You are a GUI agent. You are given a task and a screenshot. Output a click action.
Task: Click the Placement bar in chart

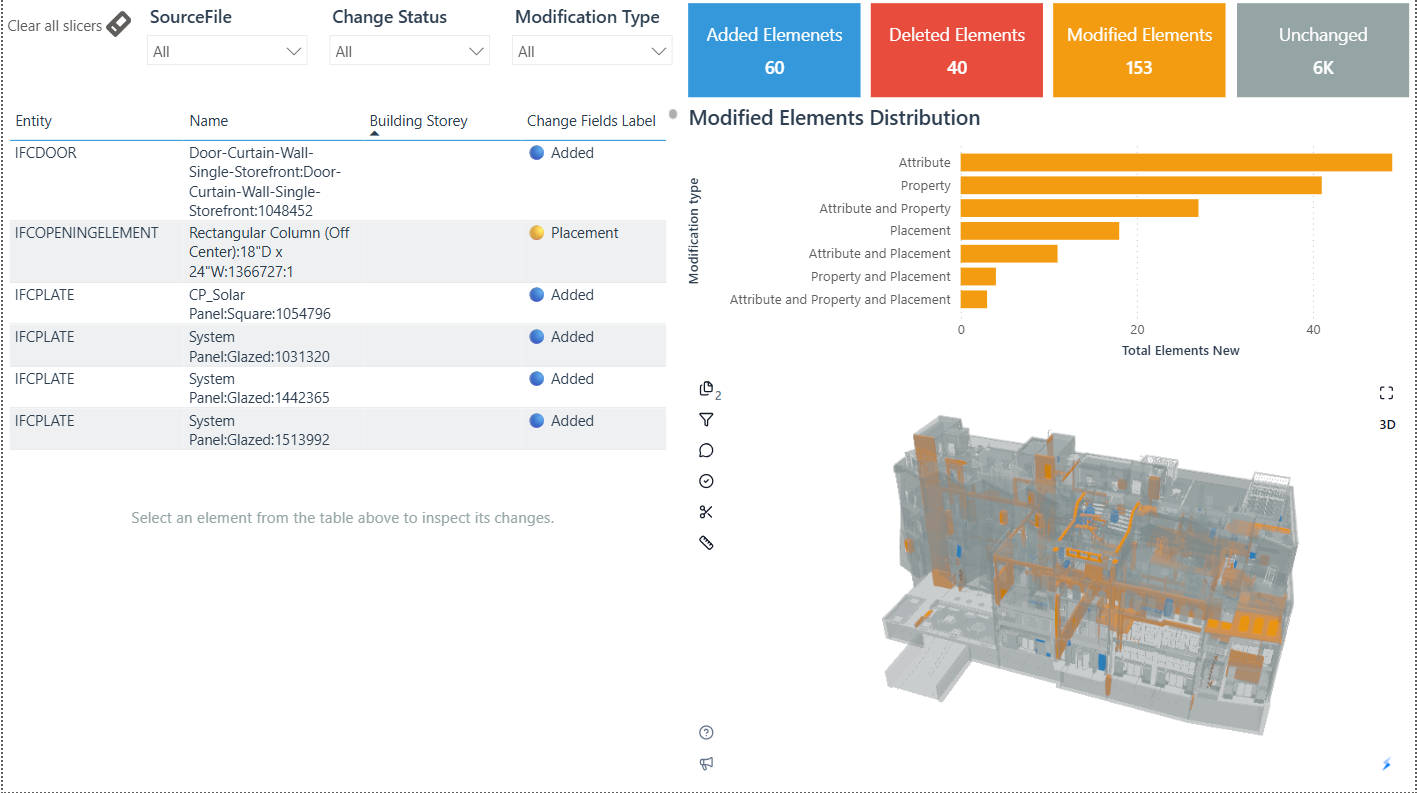pyautogui.click(x=1040, y=231)
